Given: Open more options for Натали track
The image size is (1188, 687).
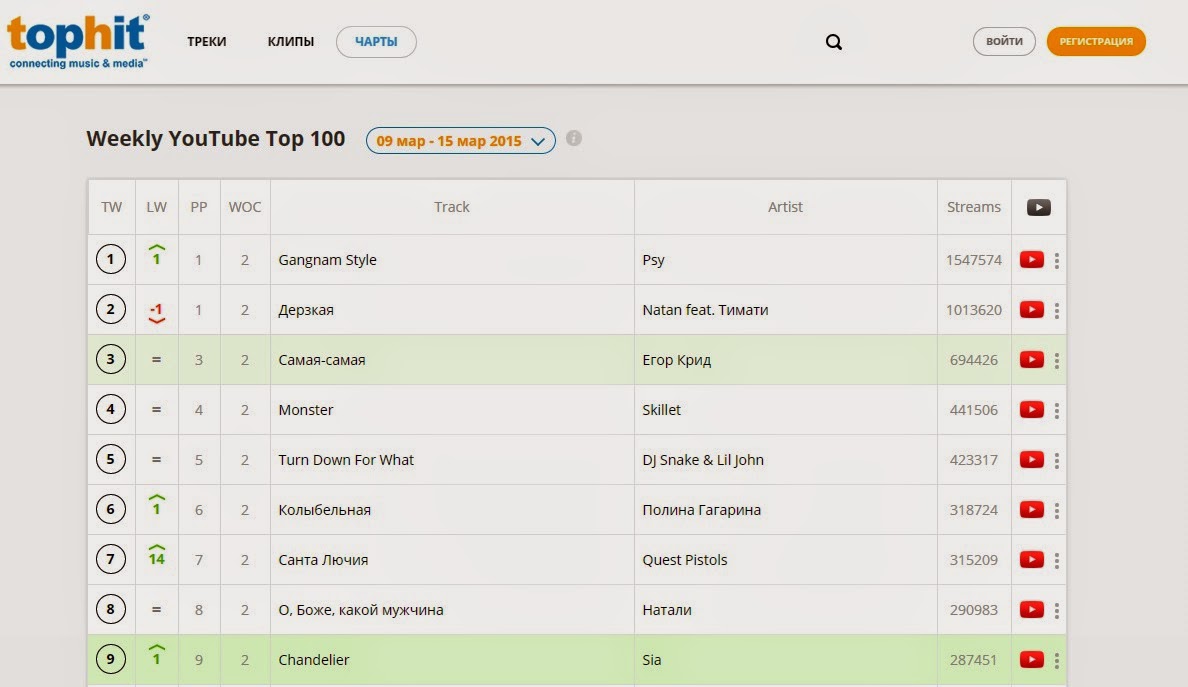Looking at the screenshot, I should coord(1056,610).
